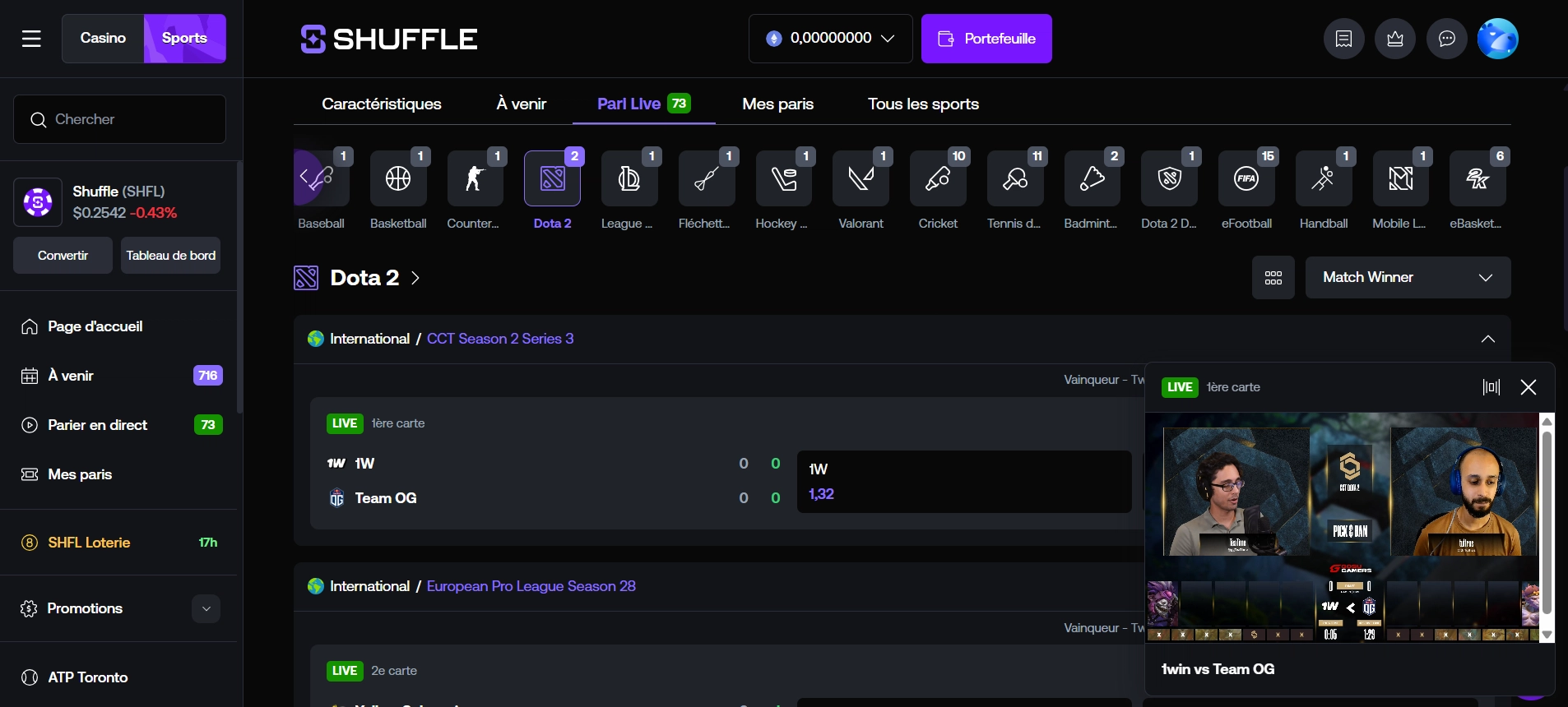Select the Cricket sport icon

click(938, 178)
